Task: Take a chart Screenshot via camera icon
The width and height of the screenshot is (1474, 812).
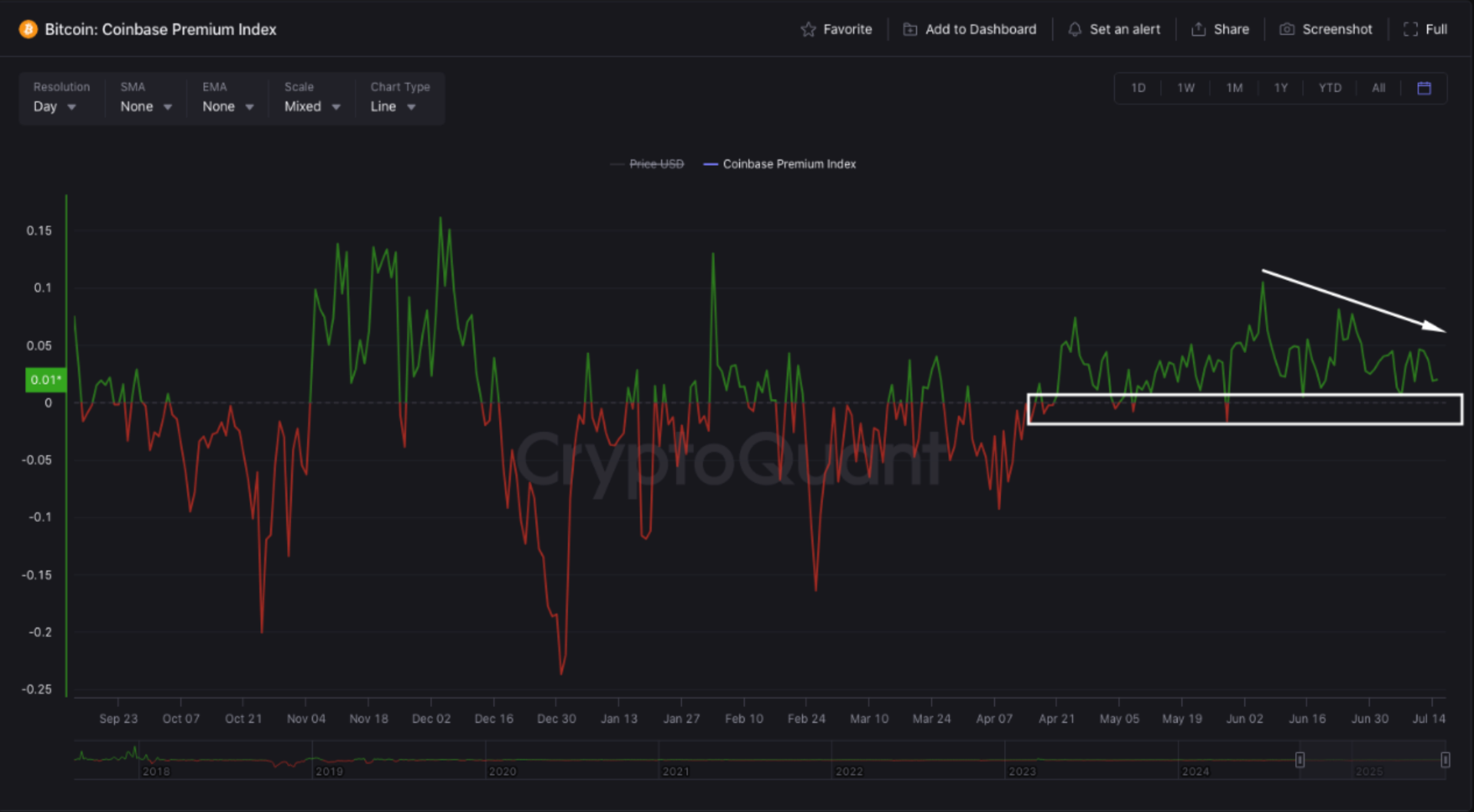Action: click(1287, 28)
